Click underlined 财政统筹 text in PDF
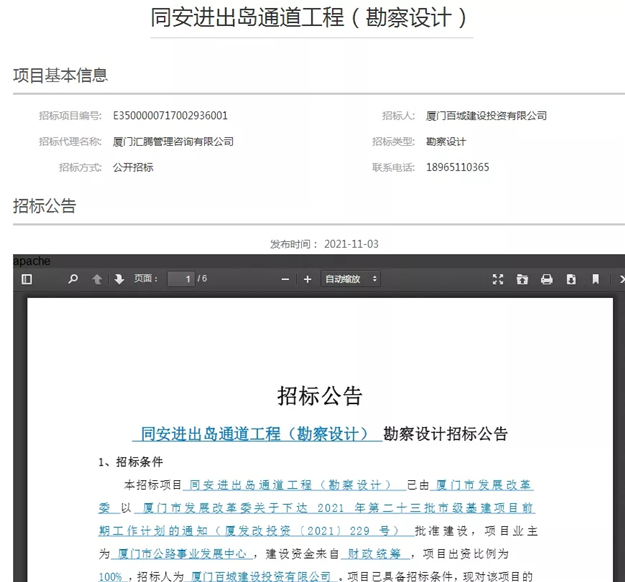The image size is (625, 582). coord(374,554)
